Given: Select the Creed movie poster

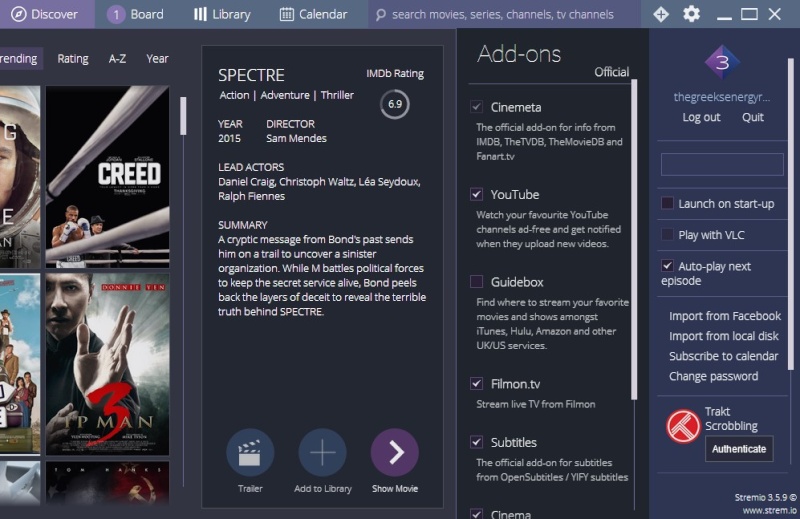Looking at the screenshot, I should click(107, 177).
